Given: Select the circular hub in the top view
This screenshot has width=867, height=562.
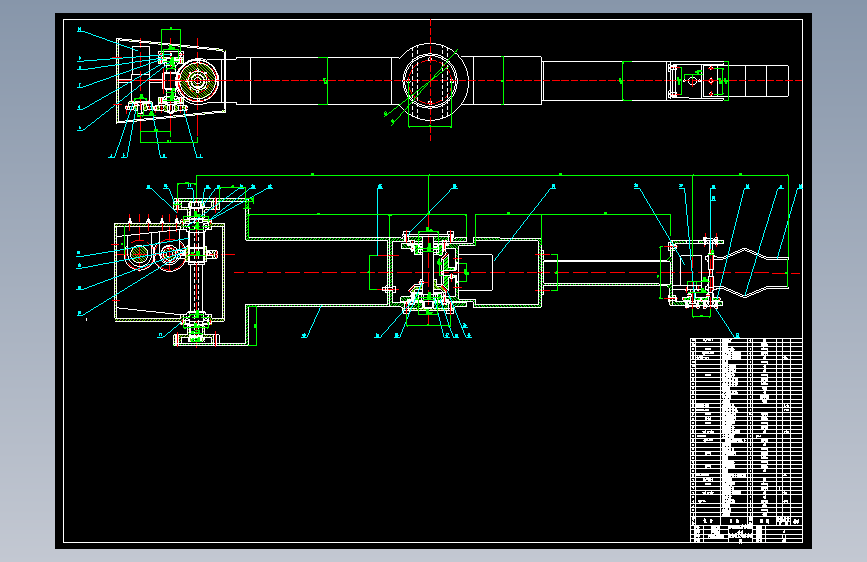Looking at the screenshot, I should 431,81.
